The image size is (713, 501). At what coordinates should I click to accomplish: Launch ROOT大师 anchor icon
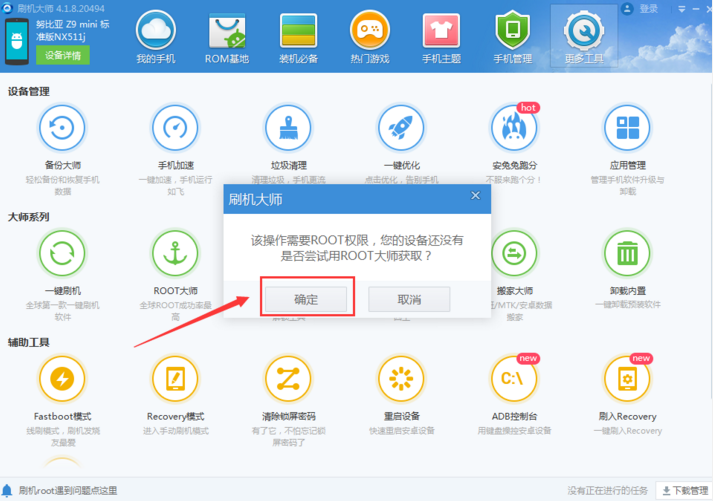(x=175, y=253)
